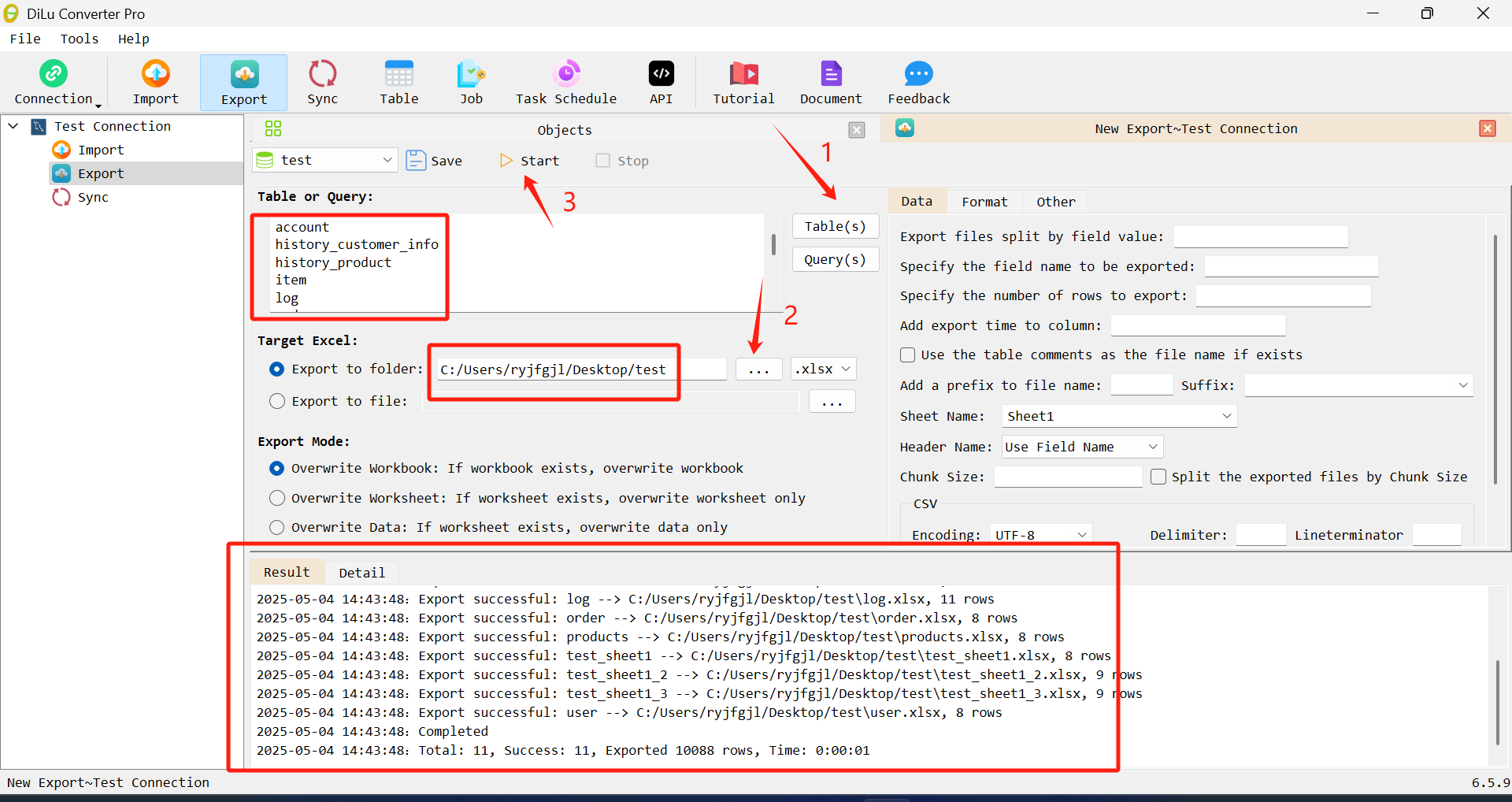Image resolution: width=1512 pixels, height=802 pixels.
Task: Click the DiLu Converter Pro title icon
Action: tap(11, 13)
